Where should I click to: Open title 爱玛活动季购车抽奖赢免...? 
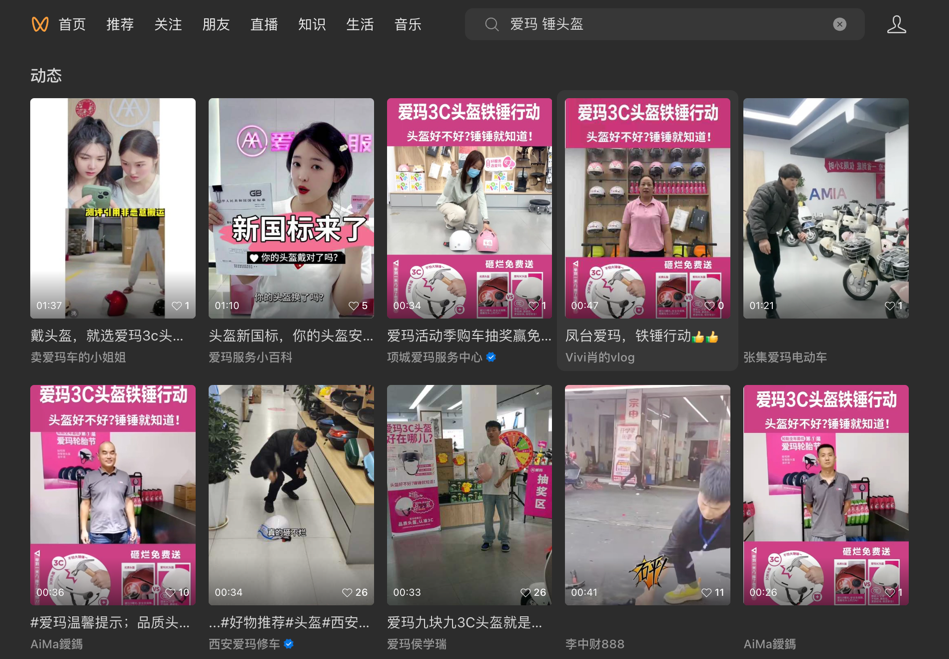tap(470, 336)
